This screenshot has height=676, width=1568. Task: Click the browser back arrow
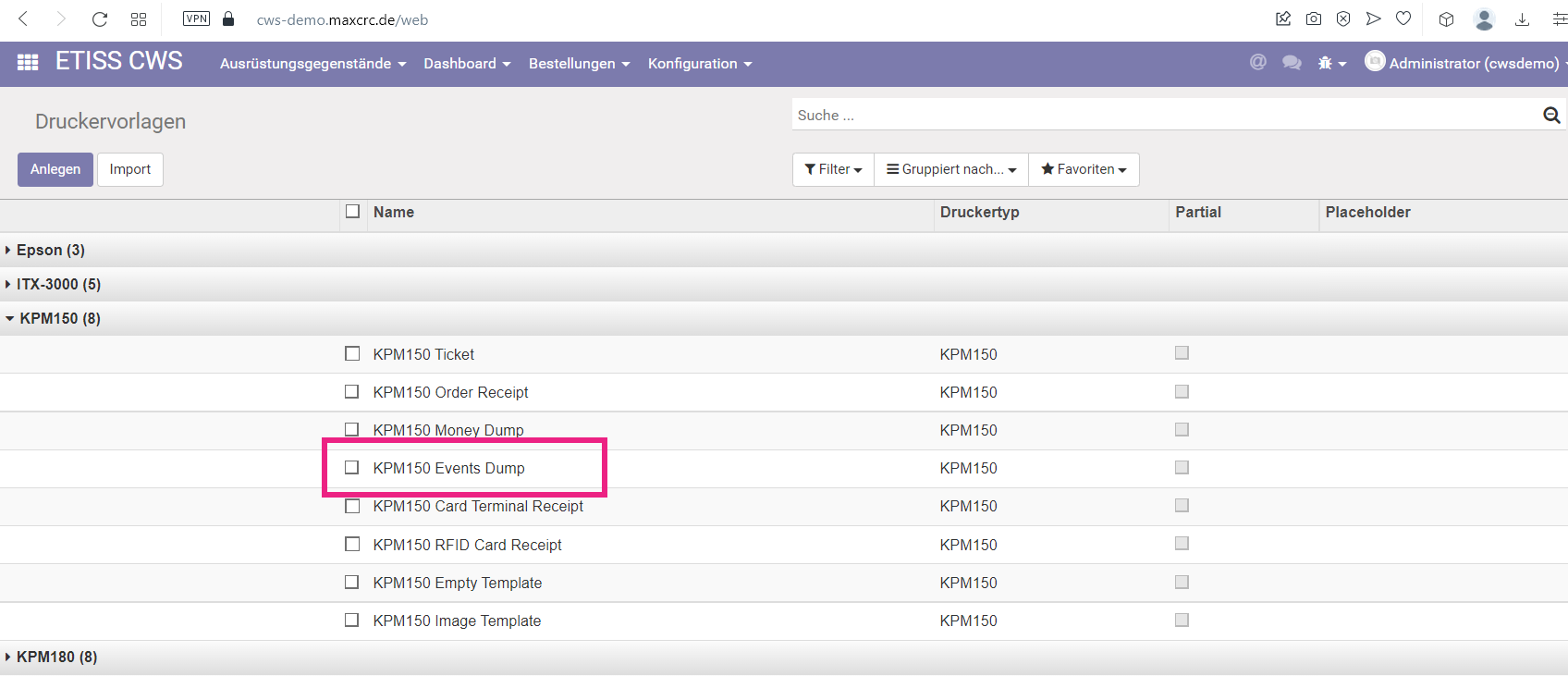tap(23, 18)
